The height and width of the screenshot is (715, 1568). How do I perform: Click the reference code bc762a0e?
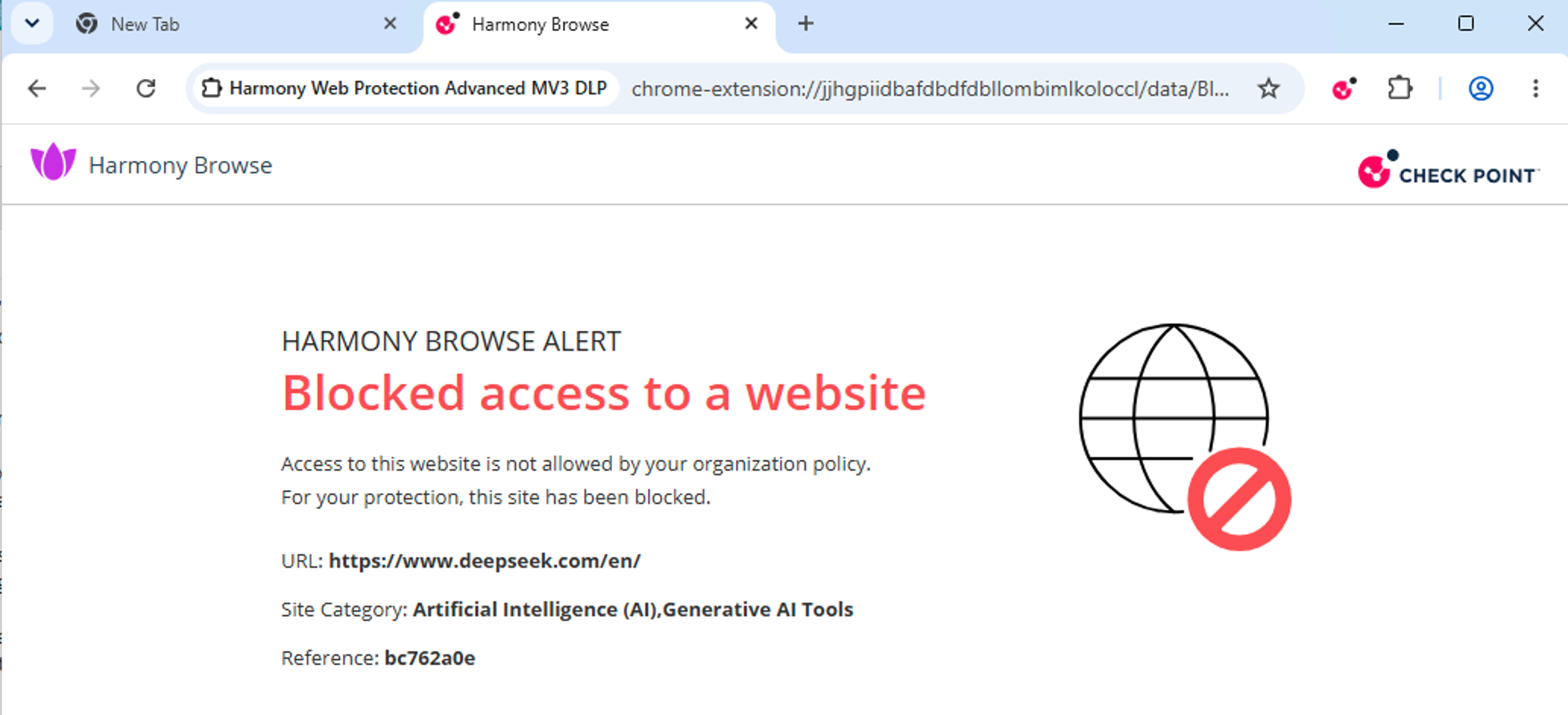pos(430,658)
